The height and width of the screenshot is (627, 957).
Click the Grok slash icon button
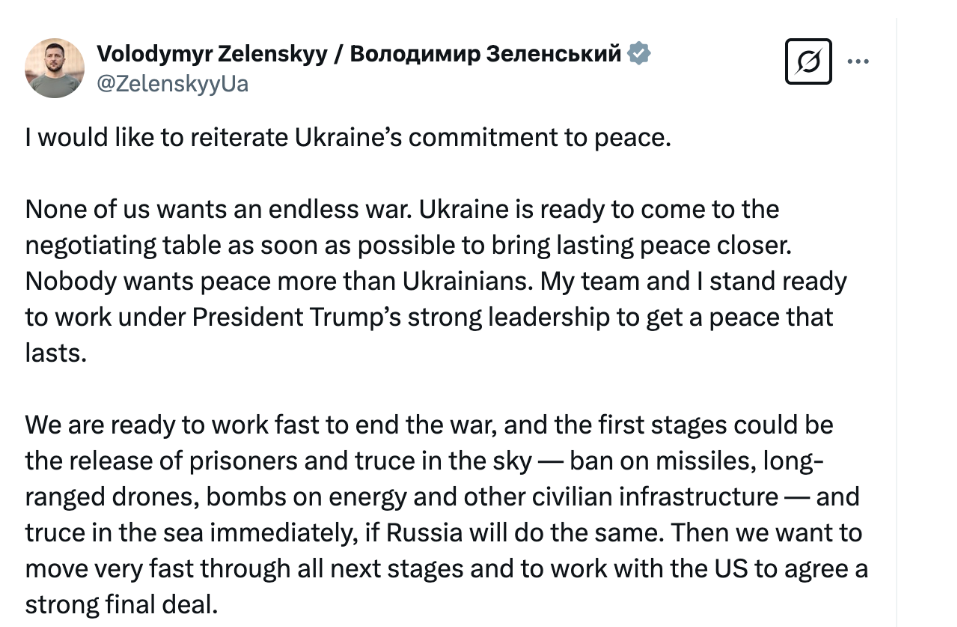pyautogui.click(x=808, y=61)
